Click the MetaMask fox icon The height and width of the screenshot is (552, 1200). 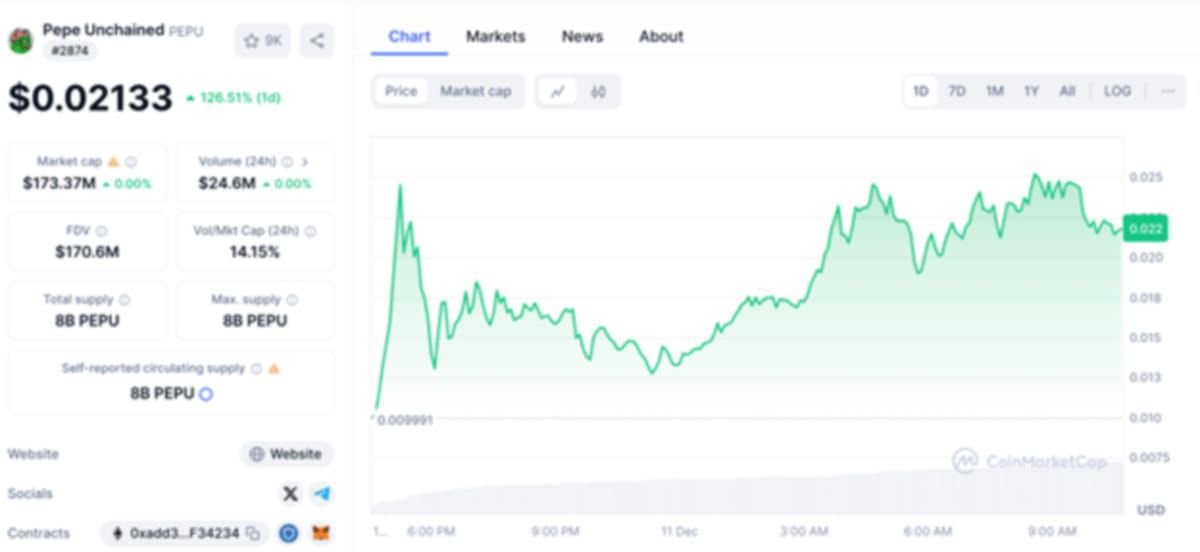tap(321, 534)
